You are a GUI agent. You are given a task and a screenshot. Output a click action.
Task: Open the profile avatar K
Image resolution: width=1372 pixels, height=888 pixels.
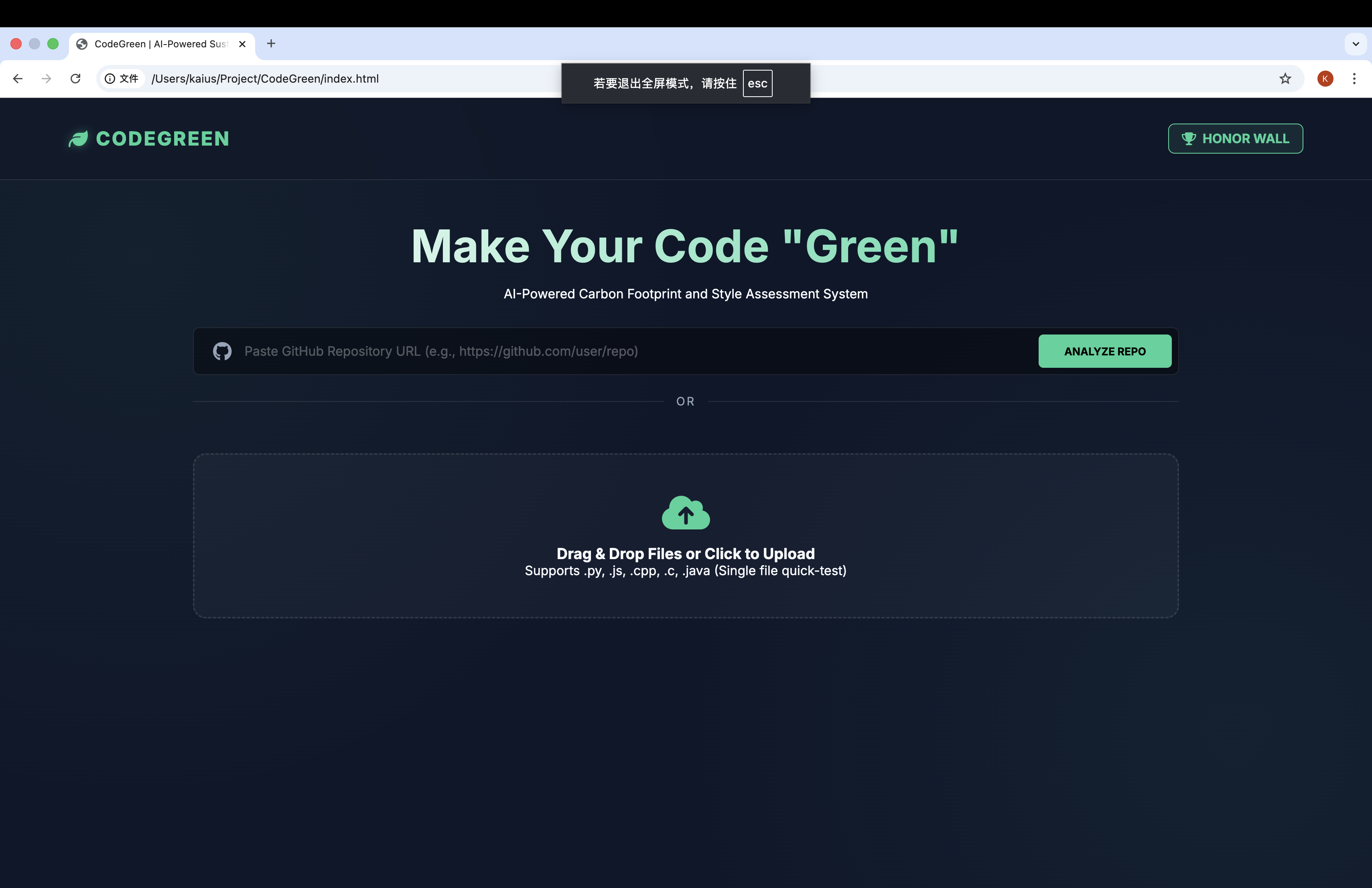tap(1325, 79)
